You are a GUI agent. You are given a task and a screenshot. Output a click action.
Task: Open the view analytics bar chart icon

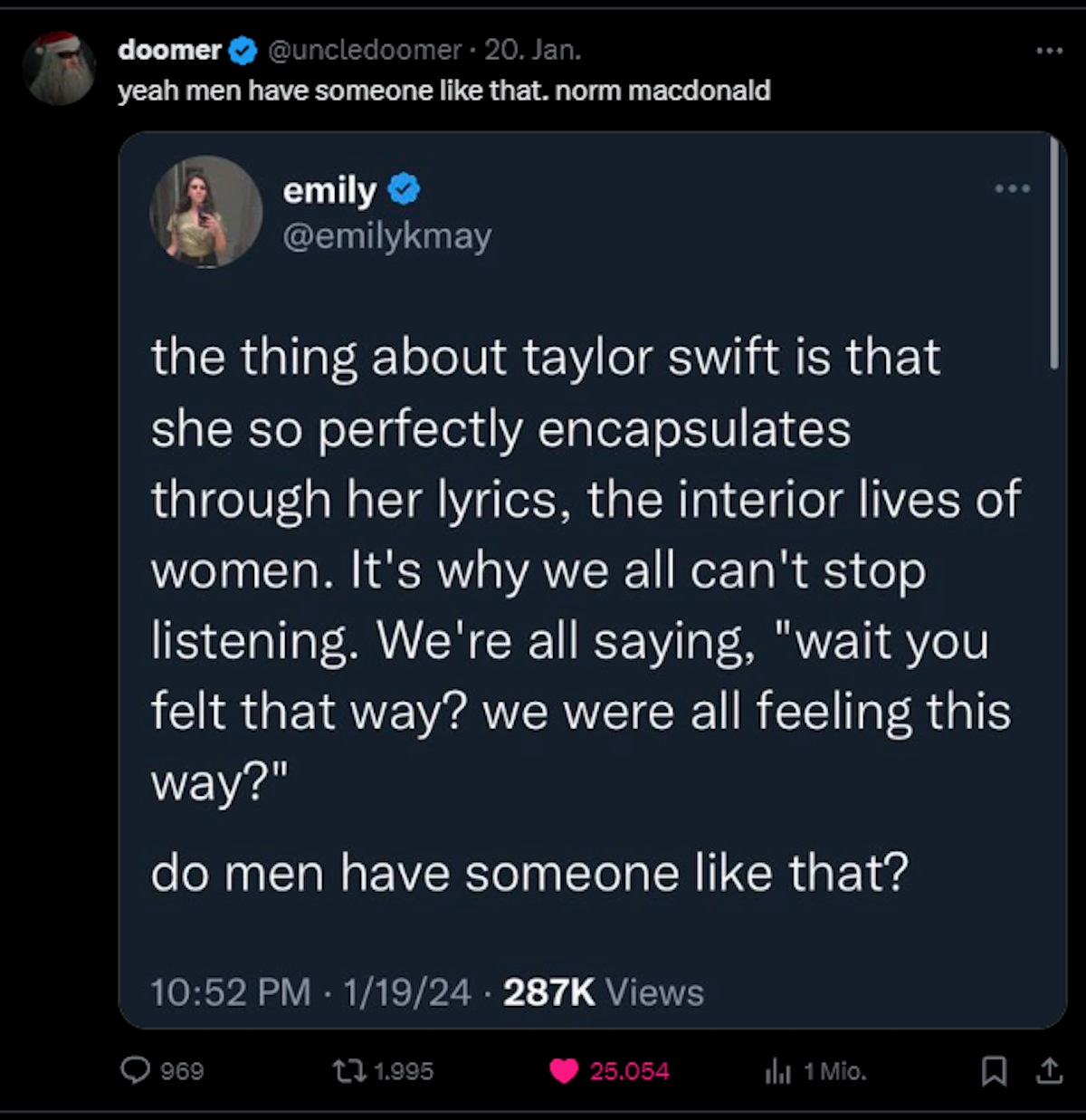[x=777, y=1072]
